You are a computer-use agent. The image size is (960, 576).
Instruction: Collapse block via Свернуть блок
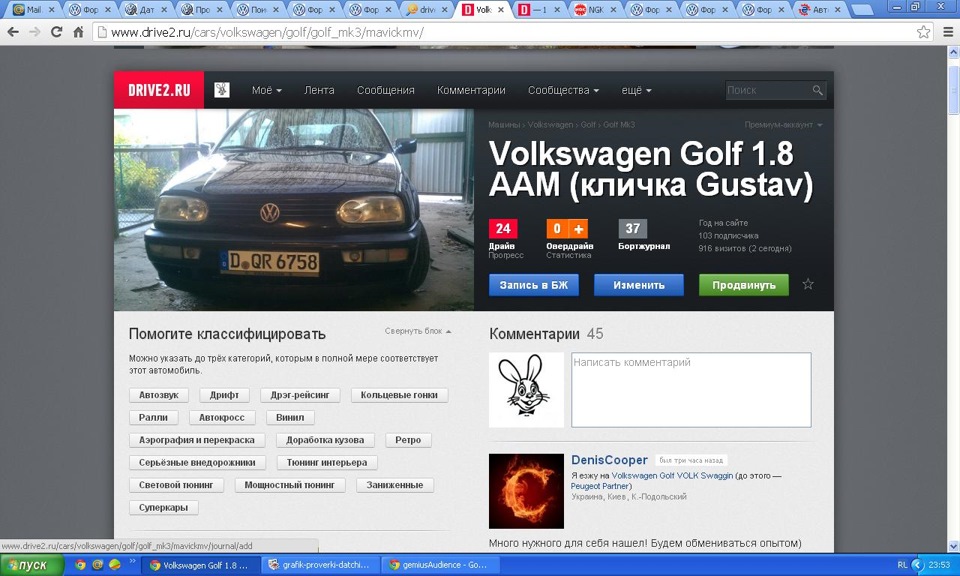(x=418, y=331)
